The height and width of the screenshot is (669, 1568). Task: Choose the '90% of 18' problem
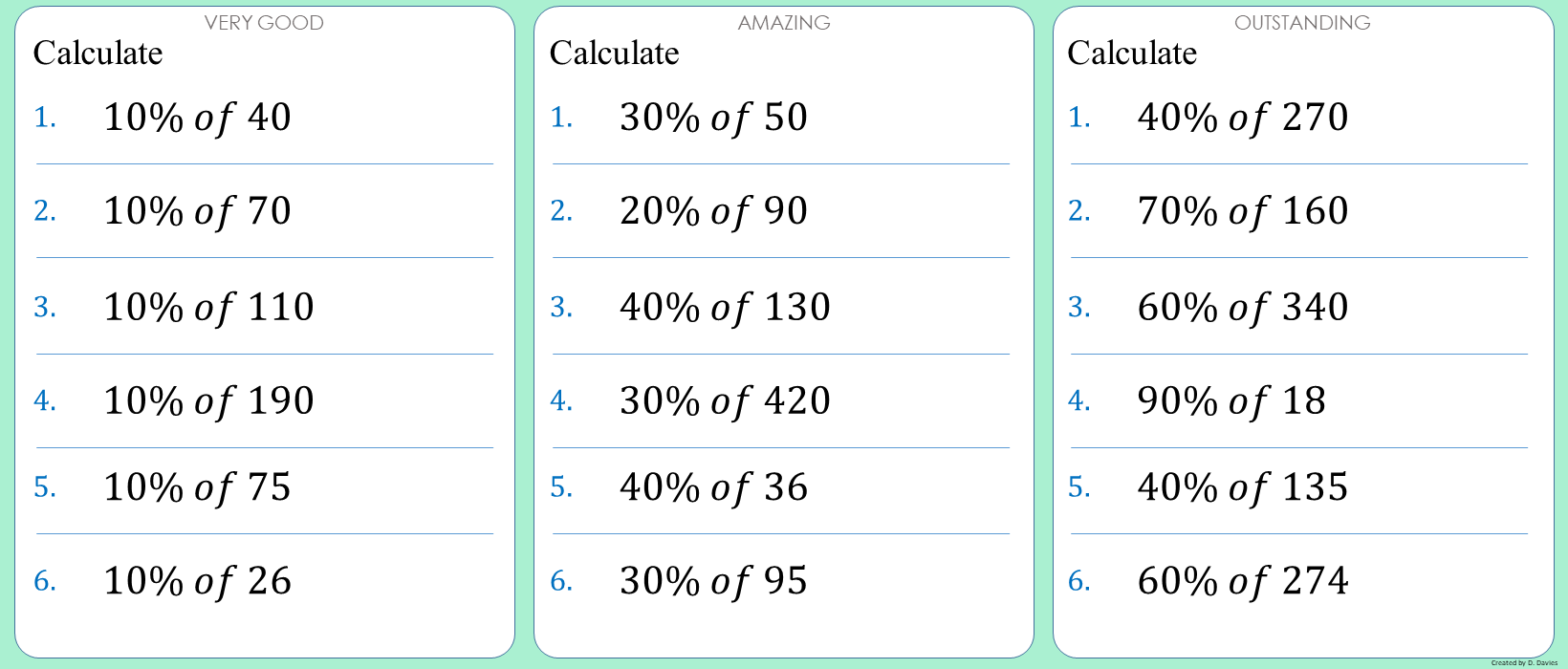point(1231,400)
